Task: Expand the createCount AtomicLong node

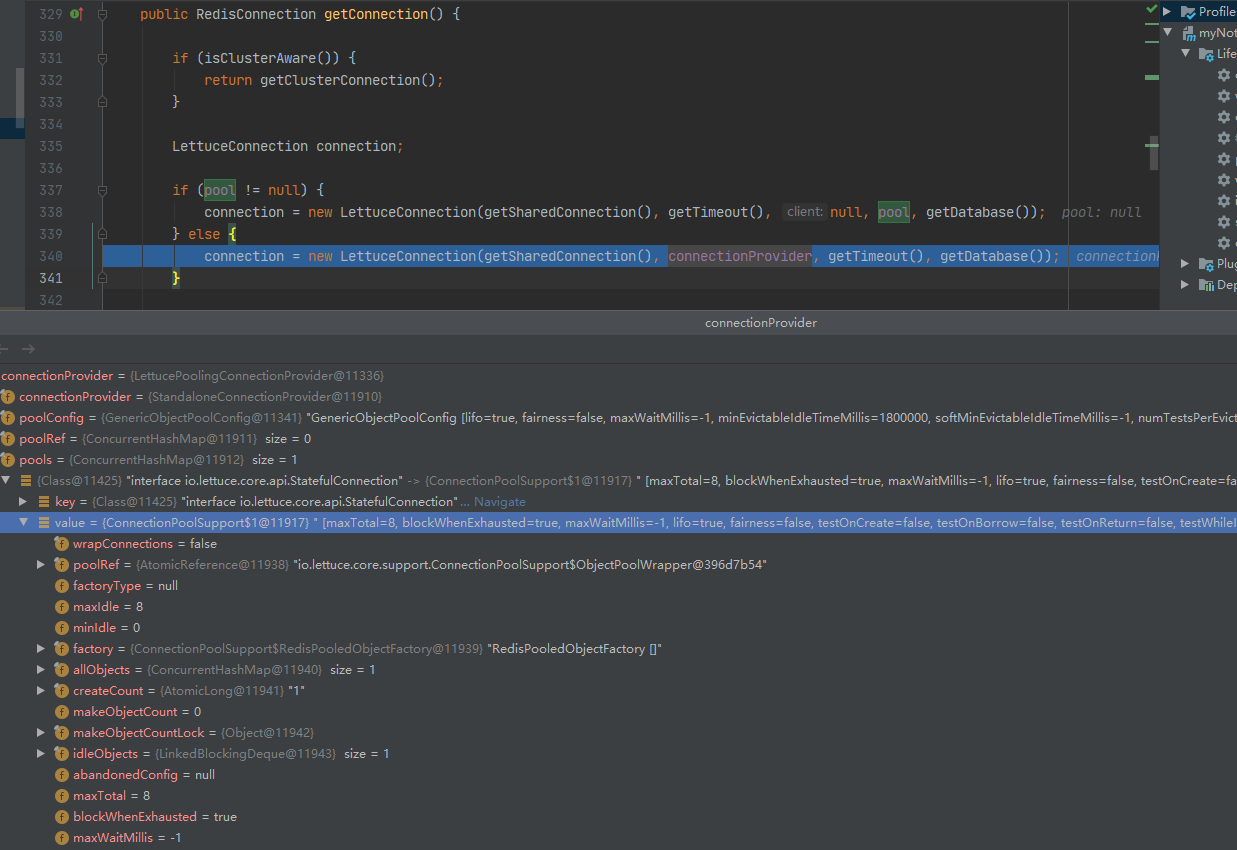Action: coord(41,691)
